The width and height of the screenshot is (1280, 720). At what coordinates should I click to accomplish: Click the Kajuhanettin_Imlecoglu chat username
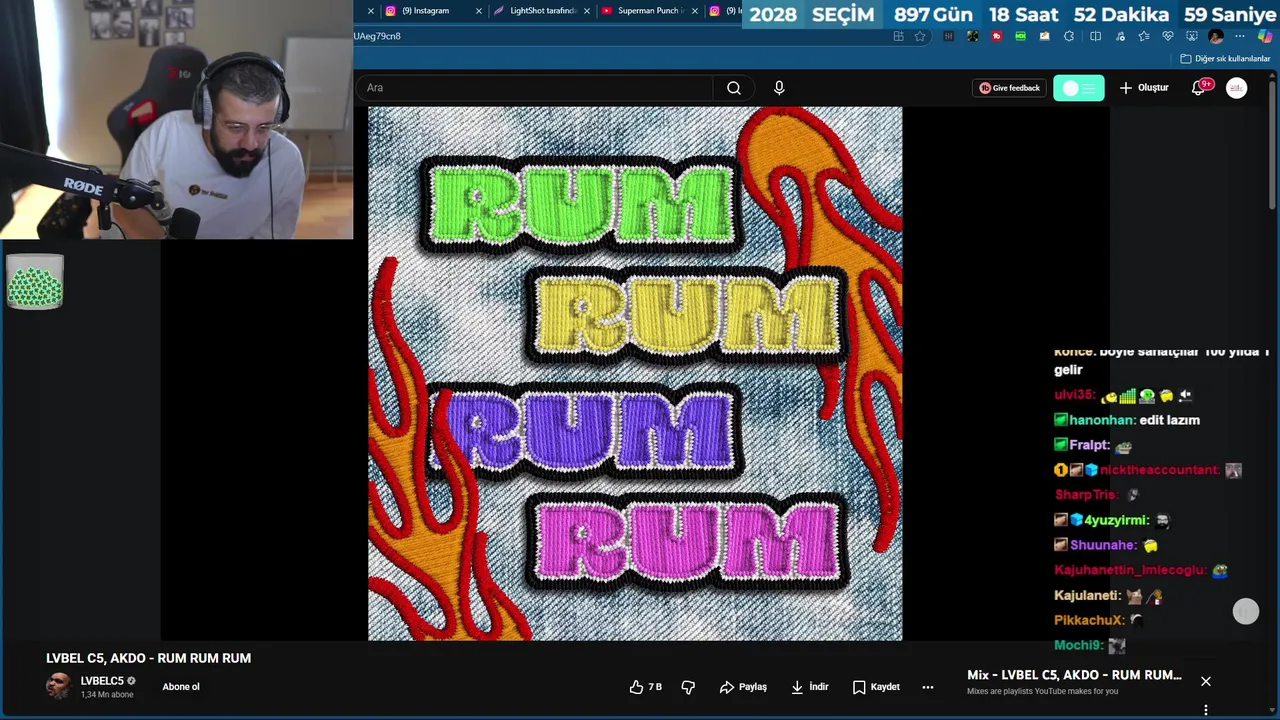(x=1130, y=570)
